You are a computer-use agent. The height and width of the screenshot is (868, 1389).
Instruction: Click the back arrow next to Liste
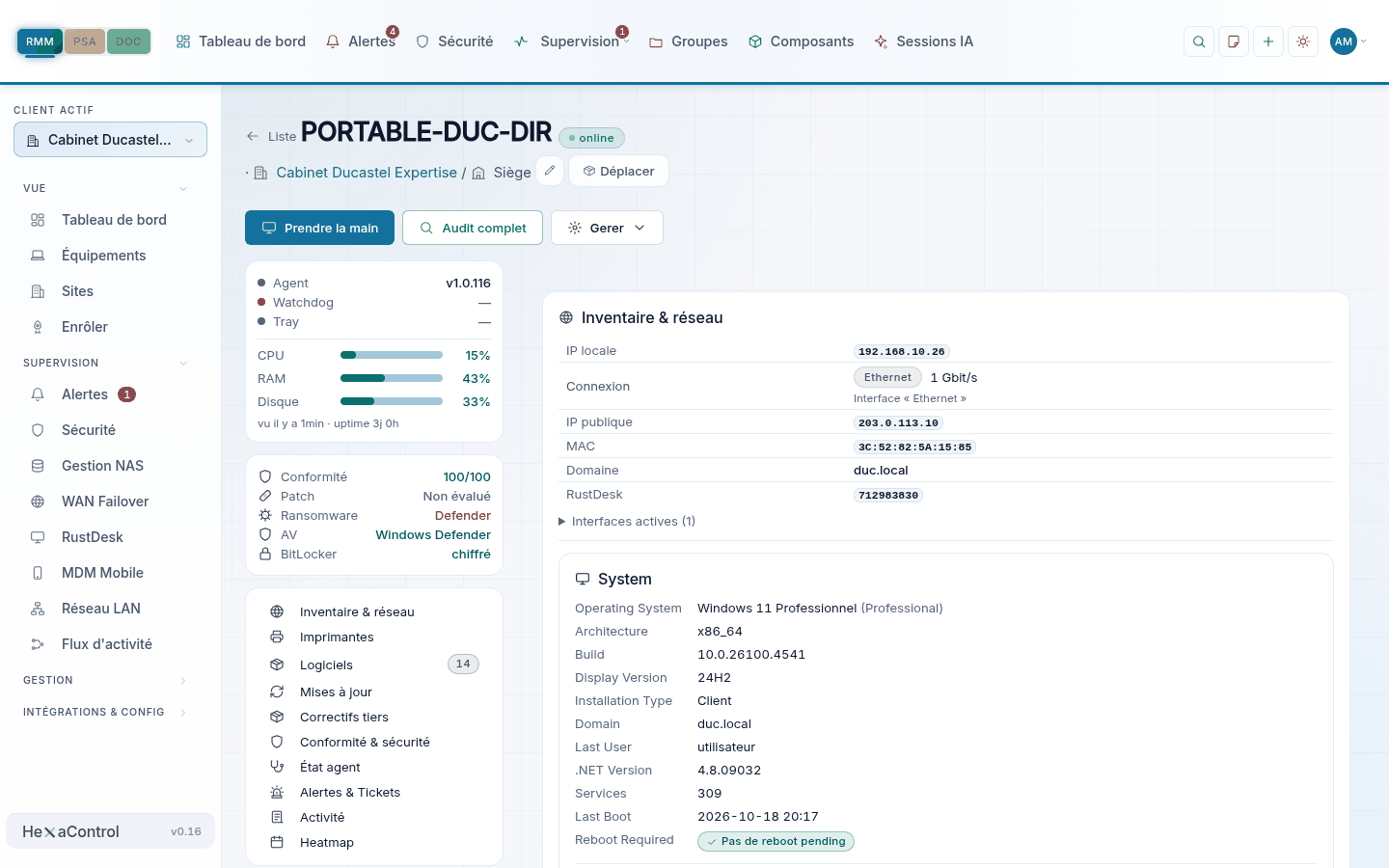coord(253,136)
